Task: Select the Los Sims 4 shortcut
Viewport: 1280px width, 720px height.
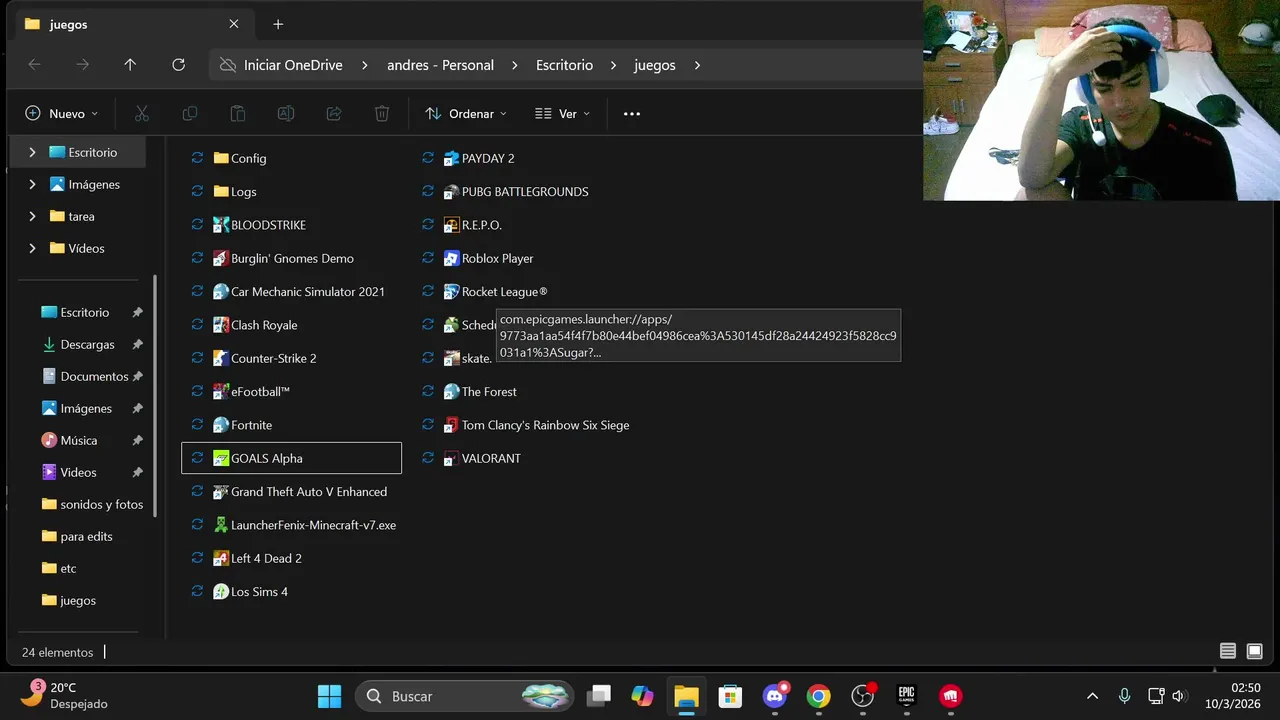Action: (x=250, y=592)
